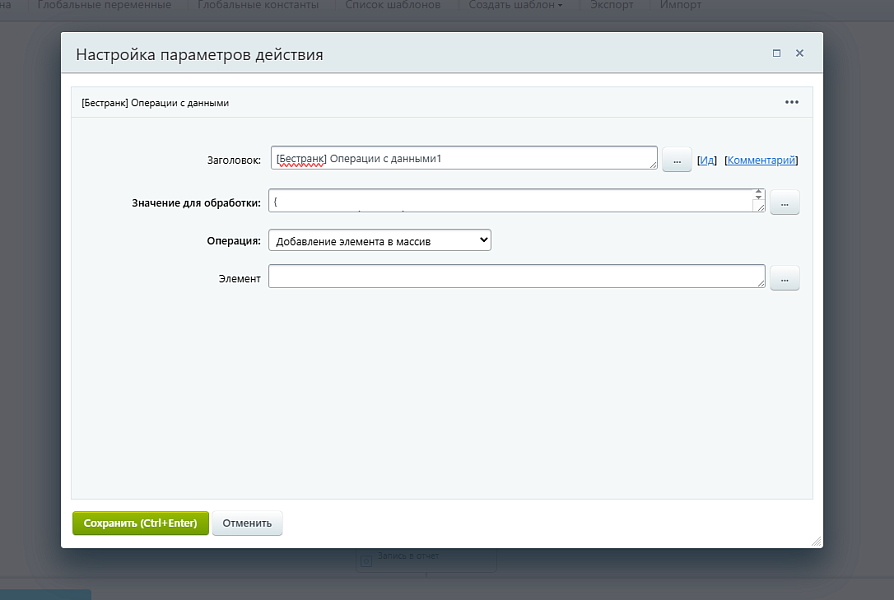Open the three-dots menu in the activity header

(x=791, y=102)
